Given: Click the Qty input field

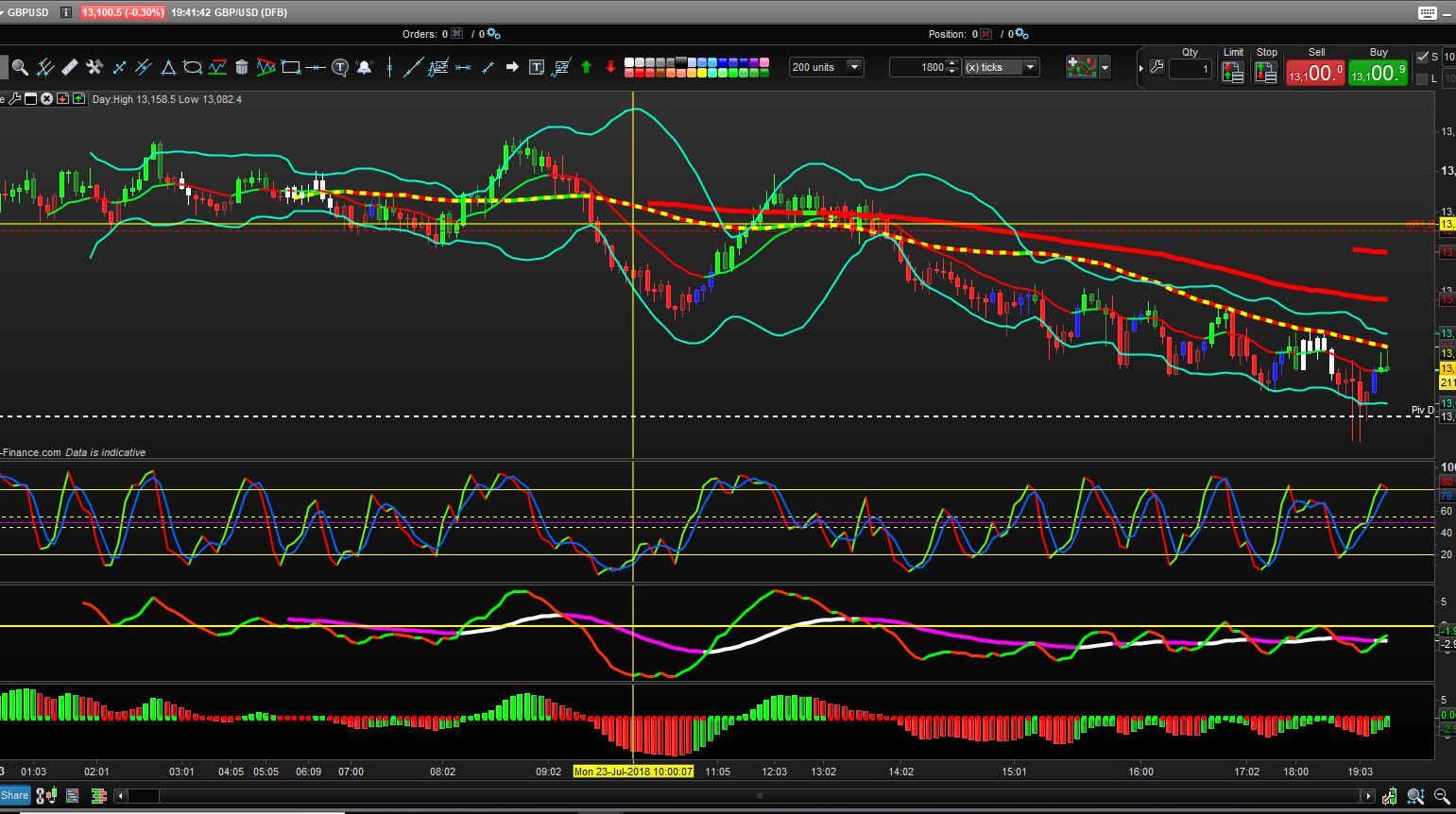Looking at the screenshot, I should (1190, 69).
